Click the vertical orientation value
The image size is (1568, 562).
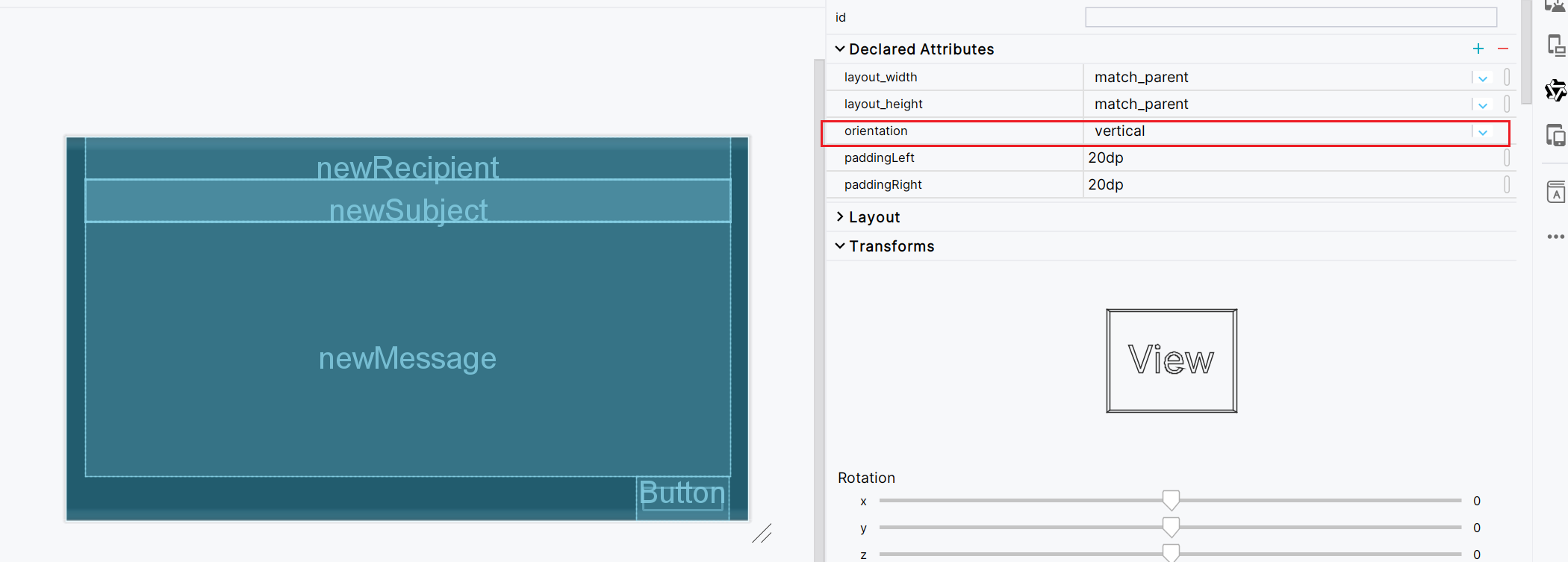click(x=1119, y=131)
